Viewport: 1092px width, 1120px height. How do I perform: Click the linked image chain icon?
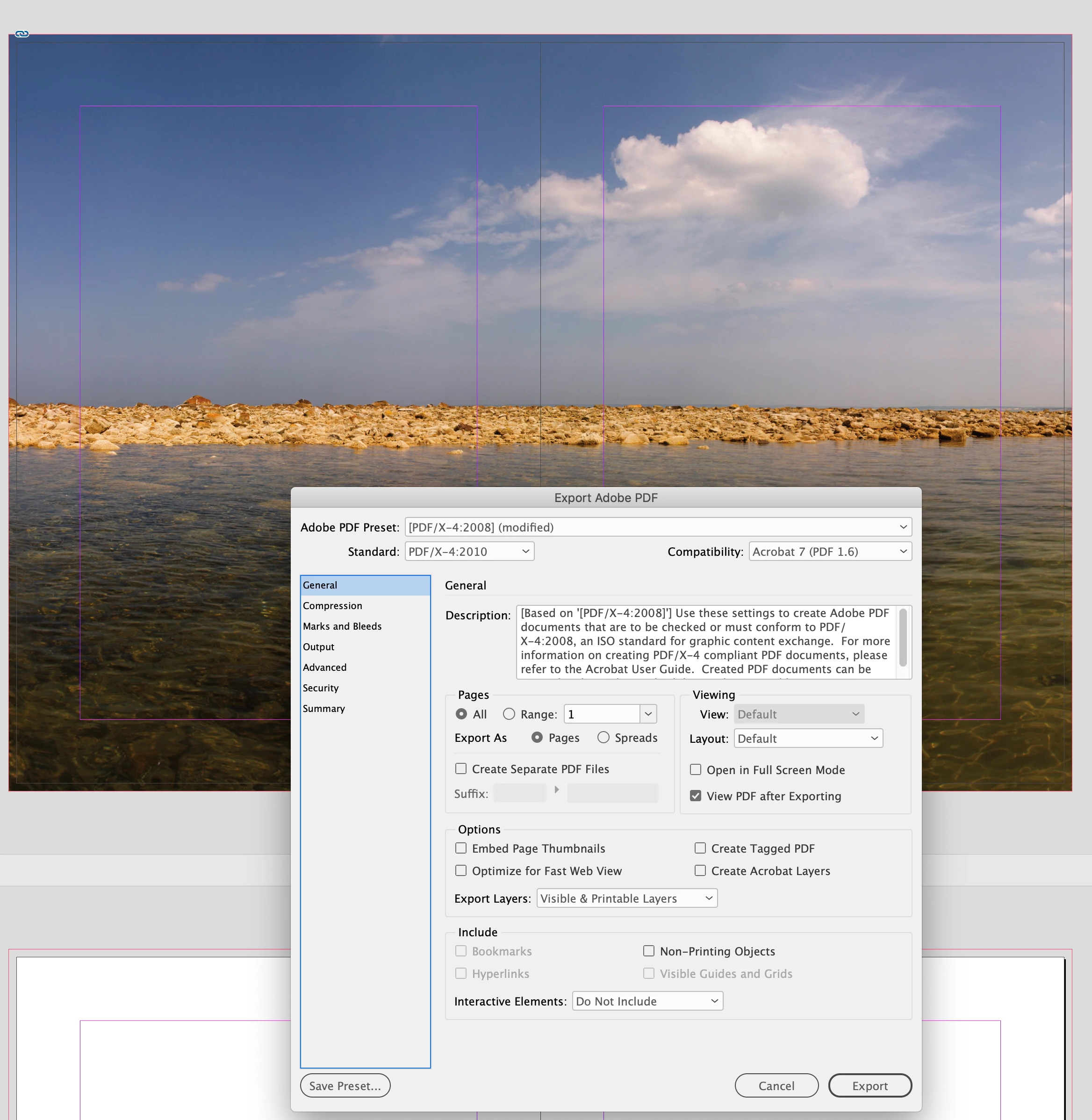[22, 34]
